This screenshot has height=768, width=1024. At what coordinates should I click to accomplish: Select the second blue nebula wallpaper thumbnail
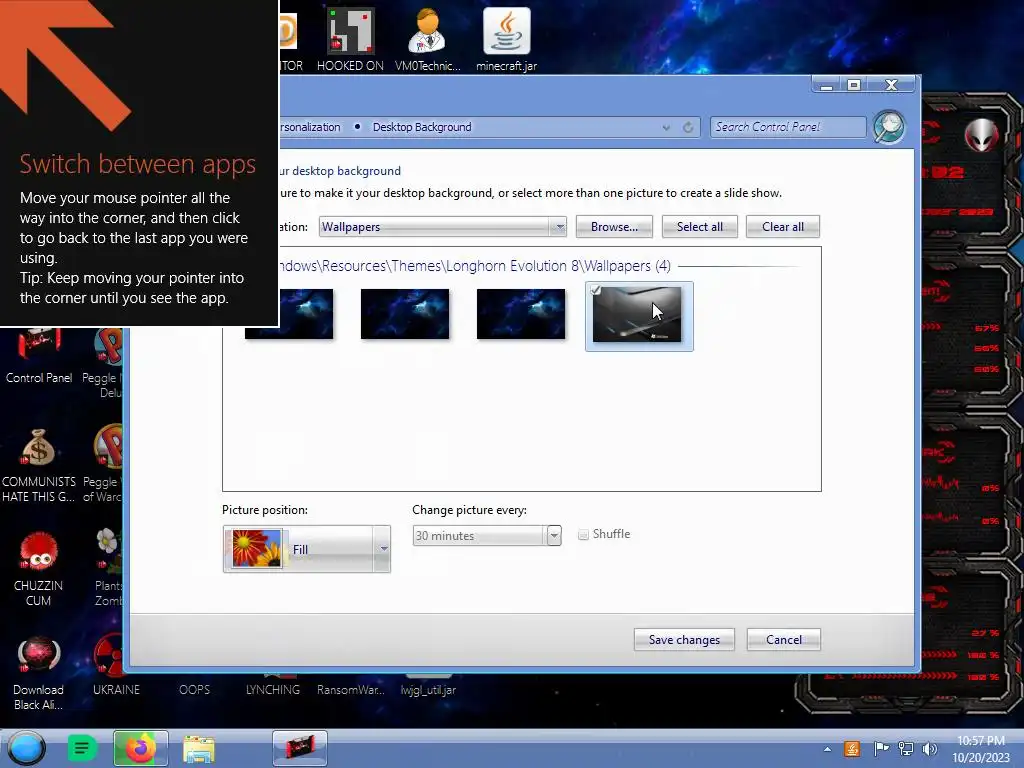click(405, 314)
